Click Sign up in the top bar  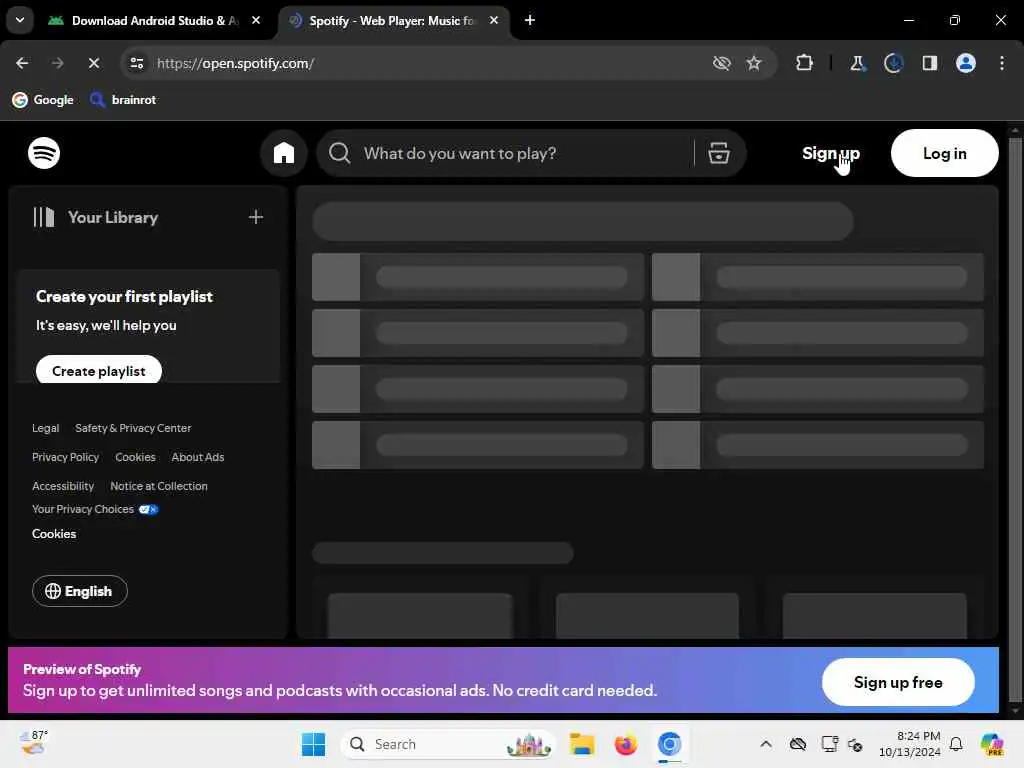pyautogui.click(x=831, y=153)
